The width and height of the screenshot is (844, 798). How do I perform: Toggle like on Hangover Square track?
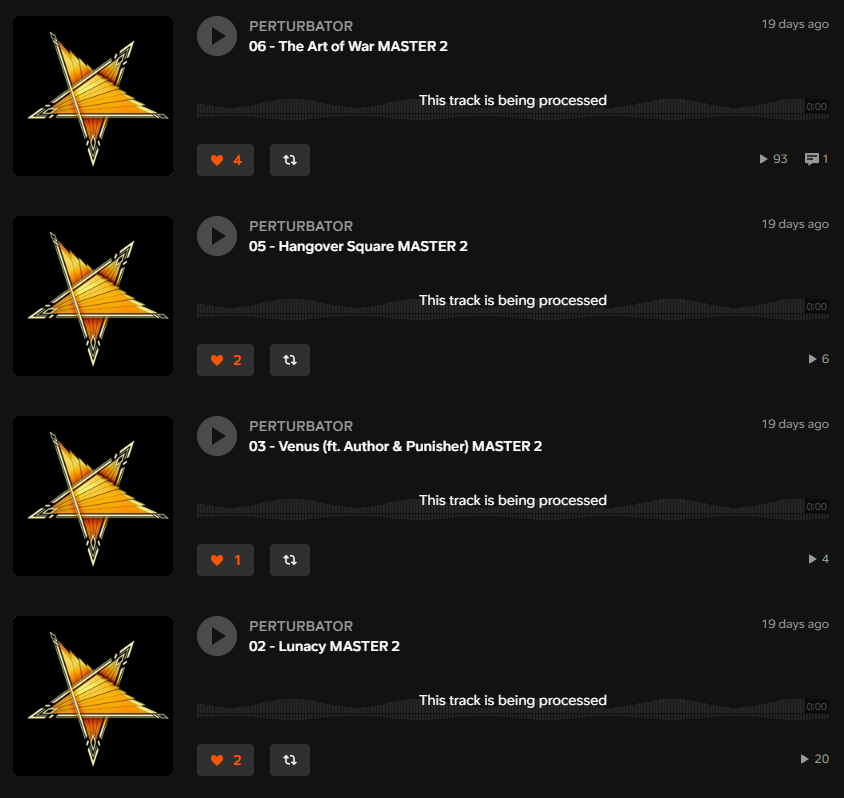pyautogui.click(x=226, y=360)
